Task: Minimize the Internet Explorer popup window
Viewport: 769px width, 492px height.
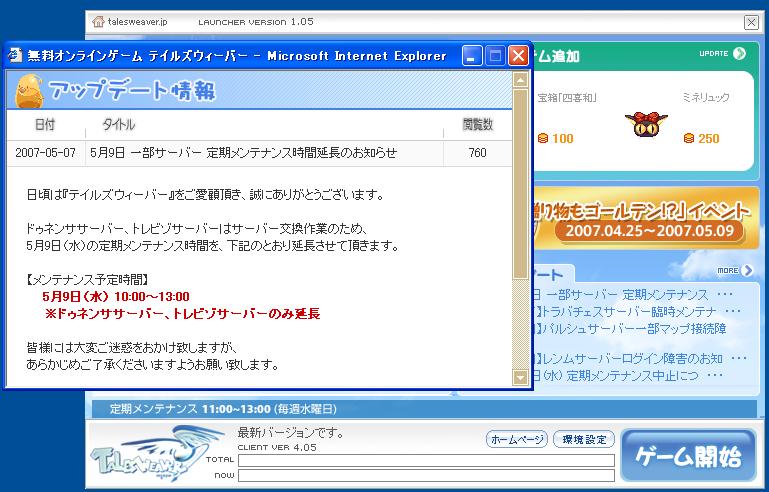Action: coord(472,55)
